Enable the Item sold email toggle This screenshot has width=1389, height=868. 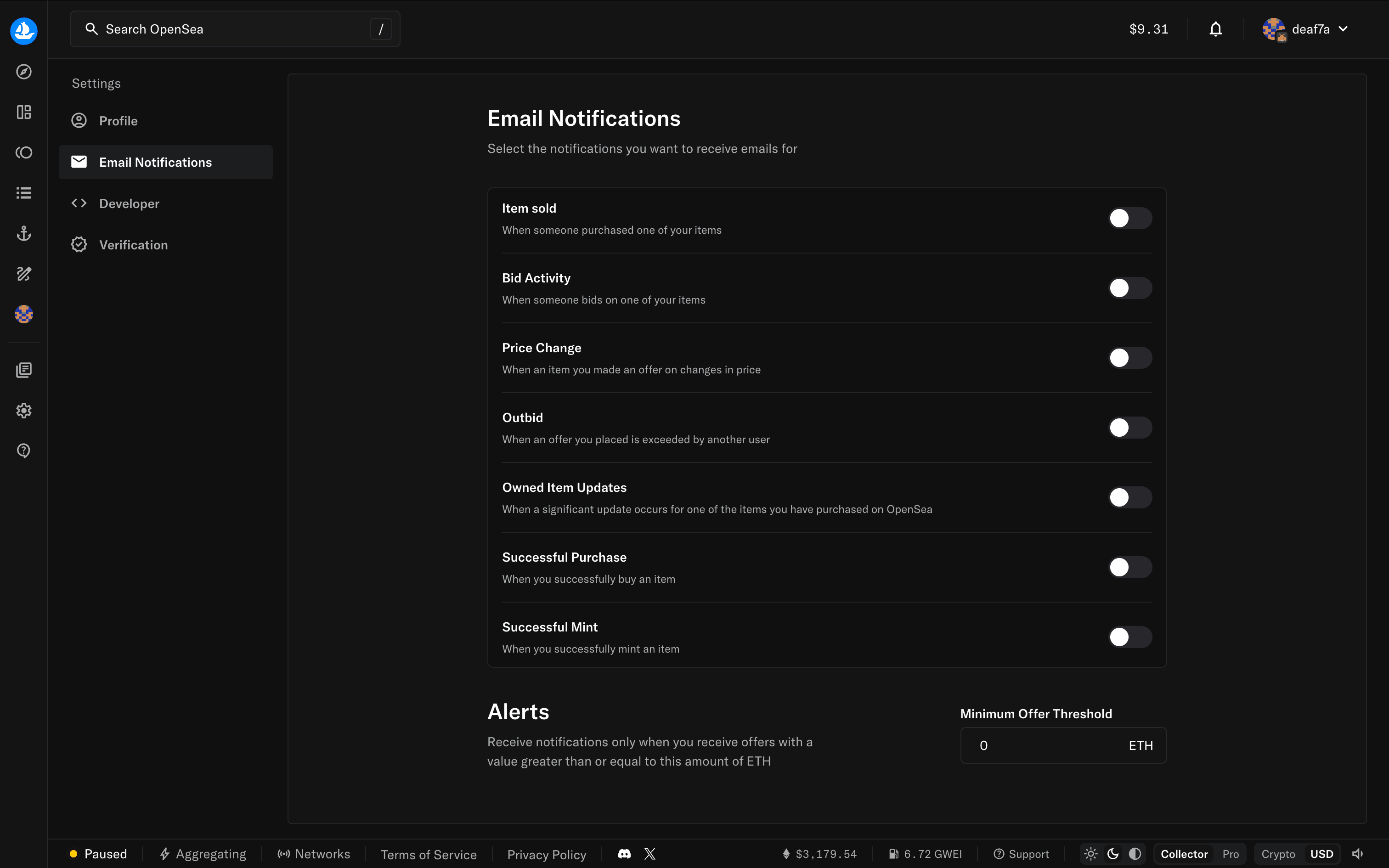coord(1129,218)
